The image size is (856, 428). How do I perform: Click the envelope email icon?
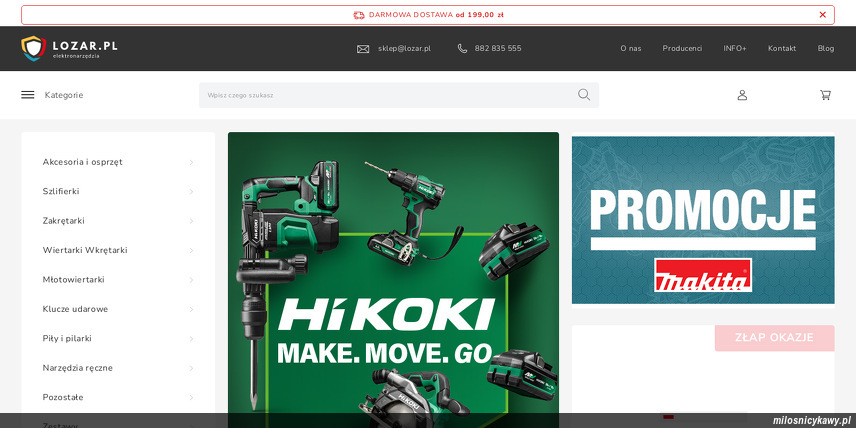(363, 49)
